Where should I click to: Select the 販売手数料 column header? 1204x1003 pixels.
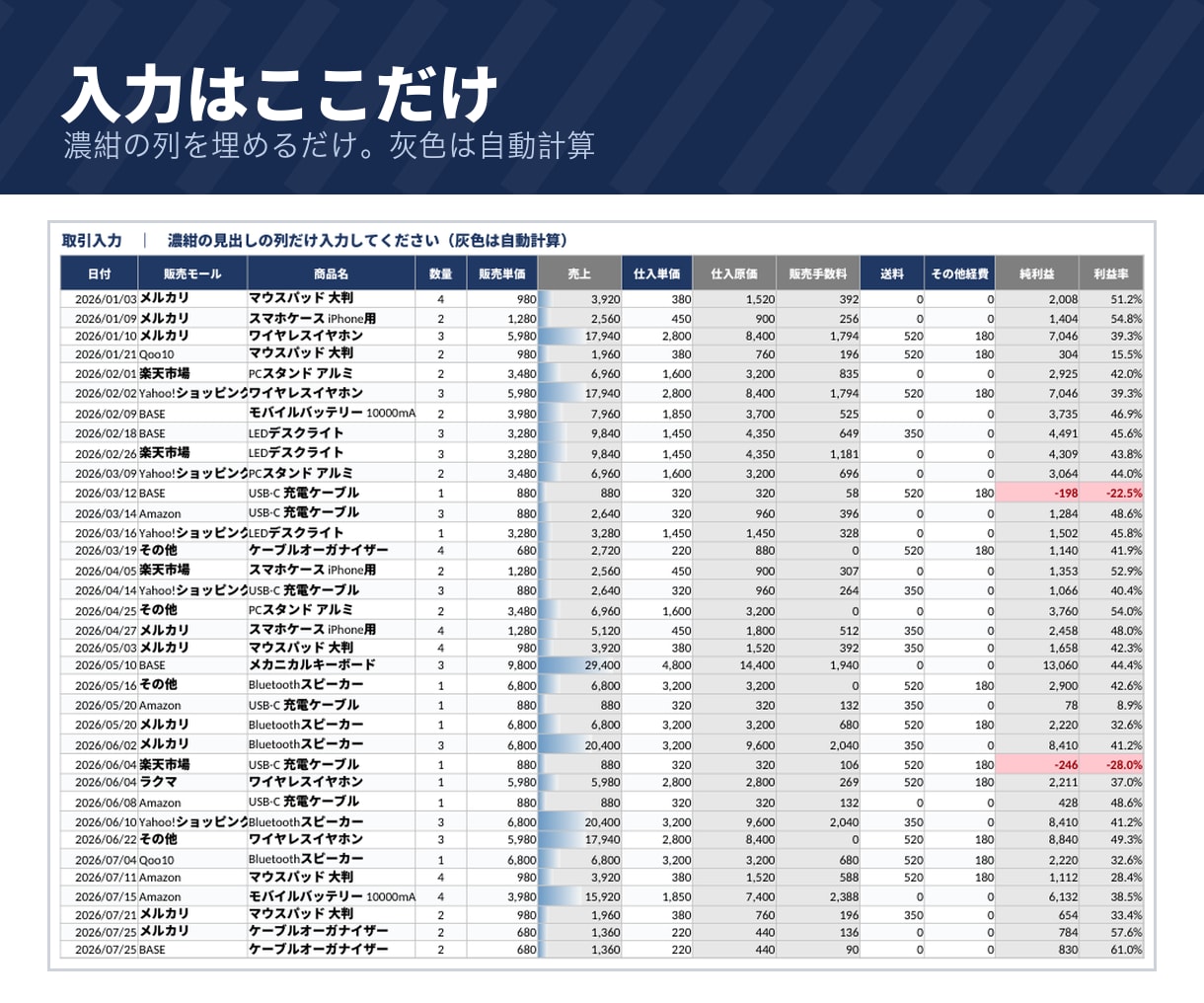point(818,273)
